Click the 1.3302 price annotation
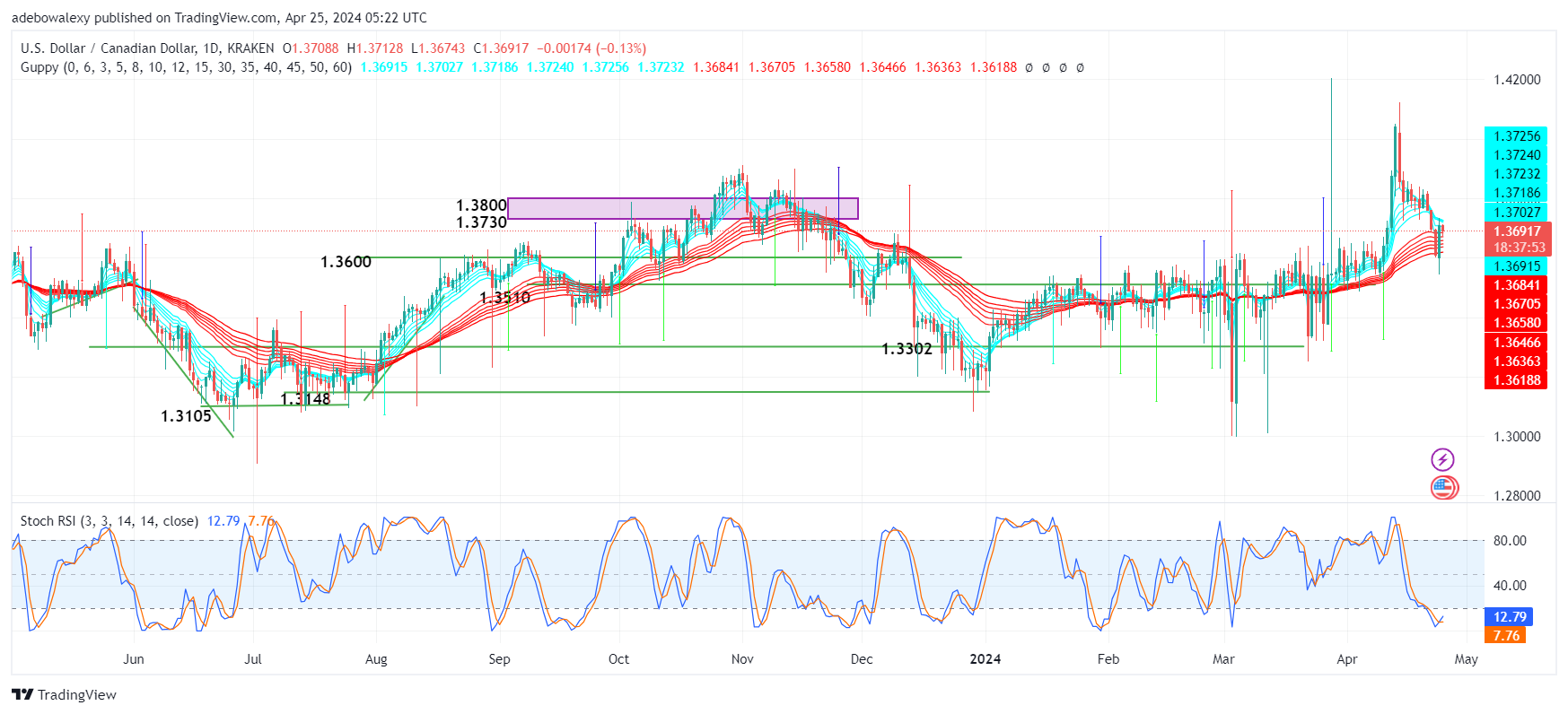The height and width of the screenshot is (714, 1568). click(907, 349)
